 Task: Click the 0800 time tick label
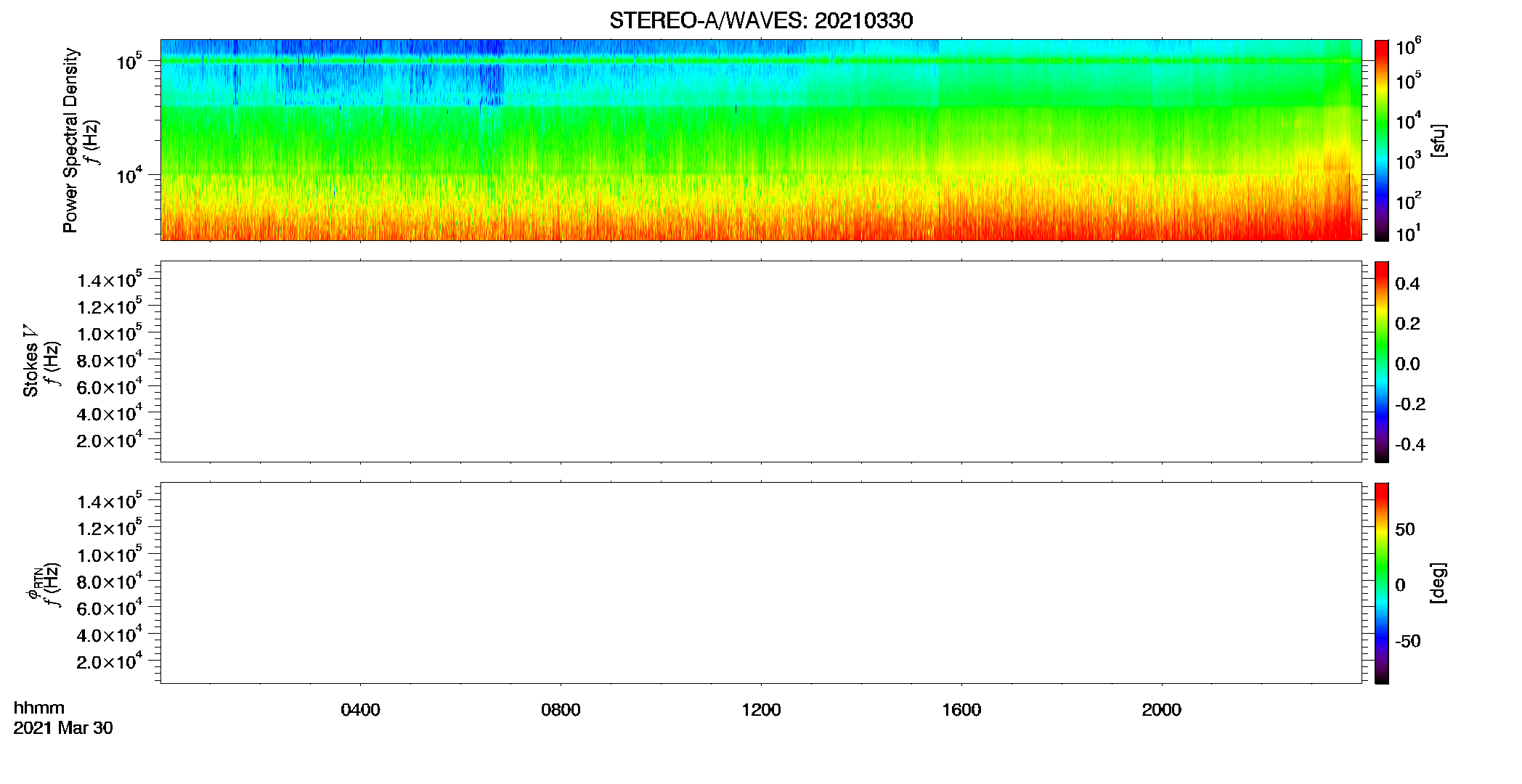[561, 709]
